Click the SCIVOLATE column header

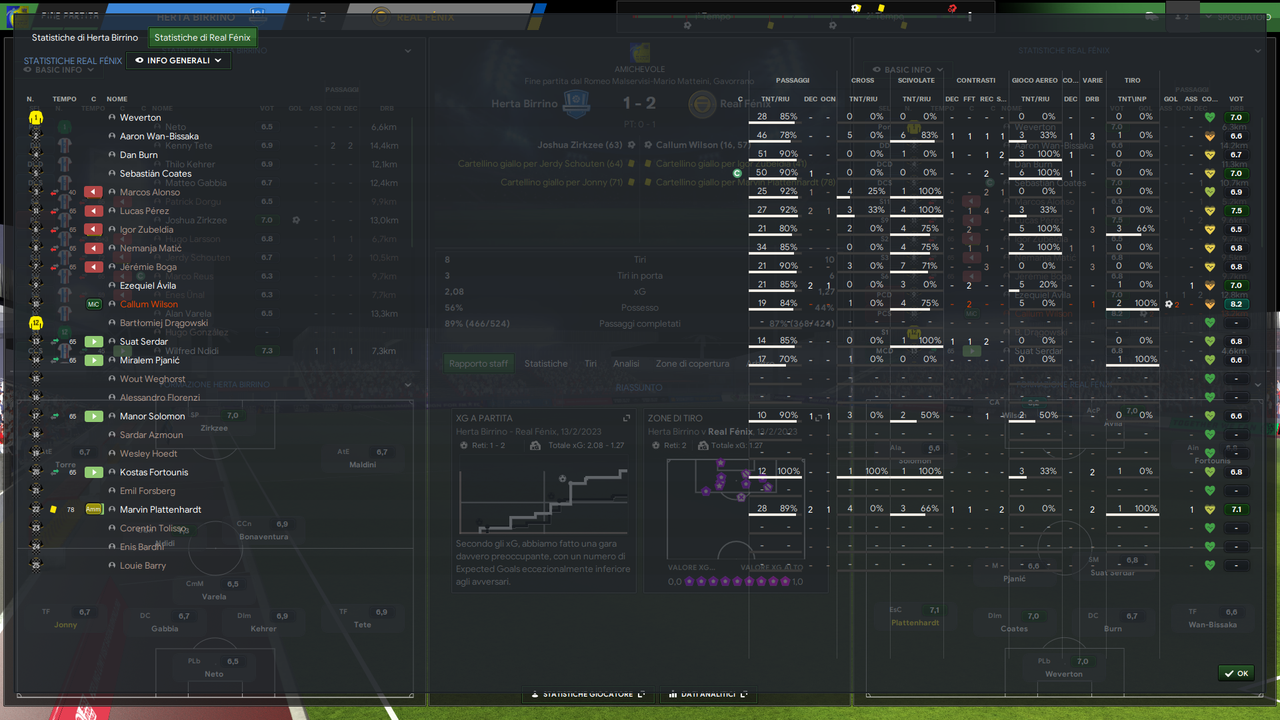click(x=916, y=80)
